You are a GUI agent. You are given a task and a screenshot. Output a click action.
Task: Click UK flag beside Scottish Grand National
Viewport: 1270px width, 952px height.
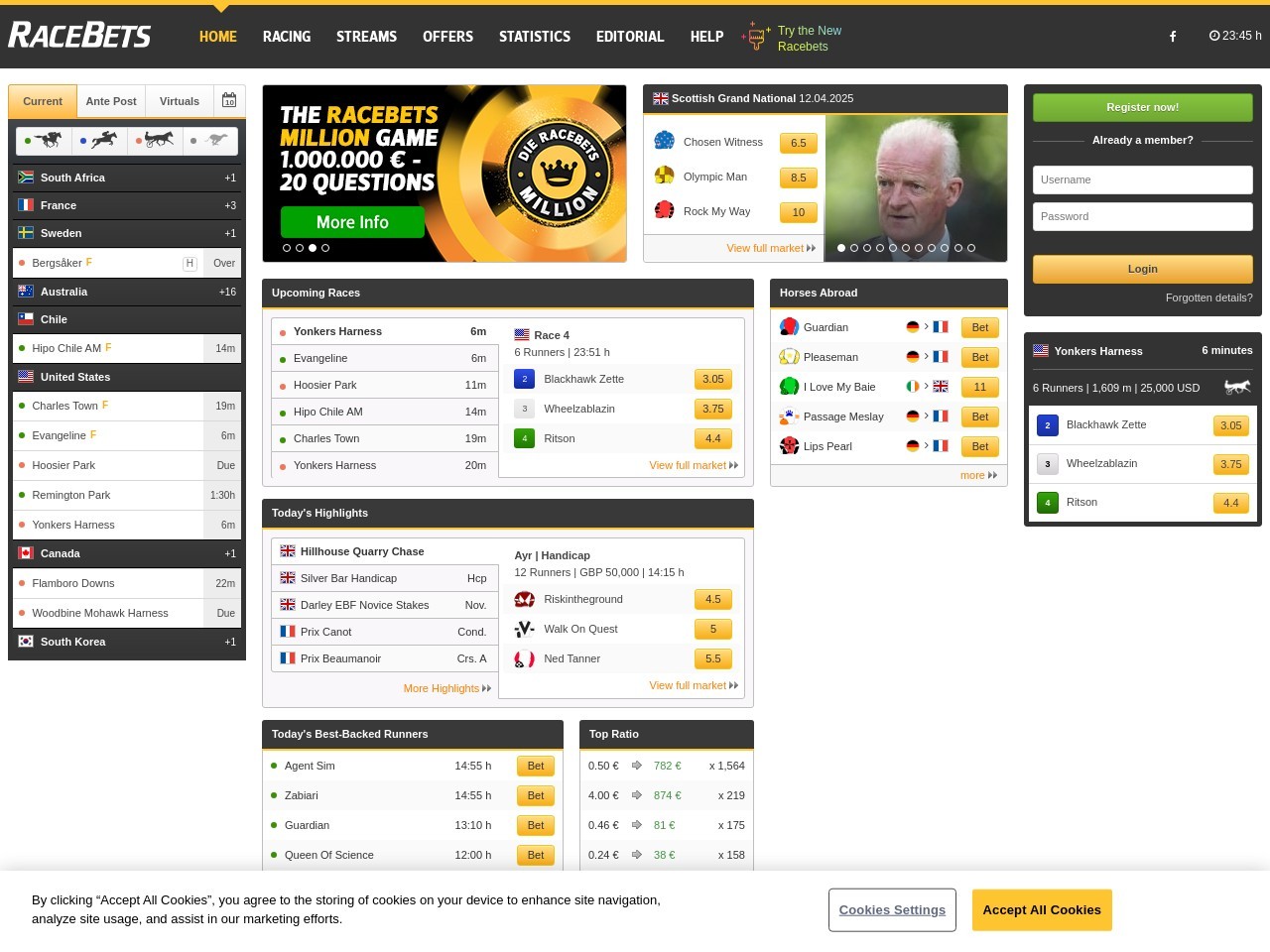click(660, 98)
